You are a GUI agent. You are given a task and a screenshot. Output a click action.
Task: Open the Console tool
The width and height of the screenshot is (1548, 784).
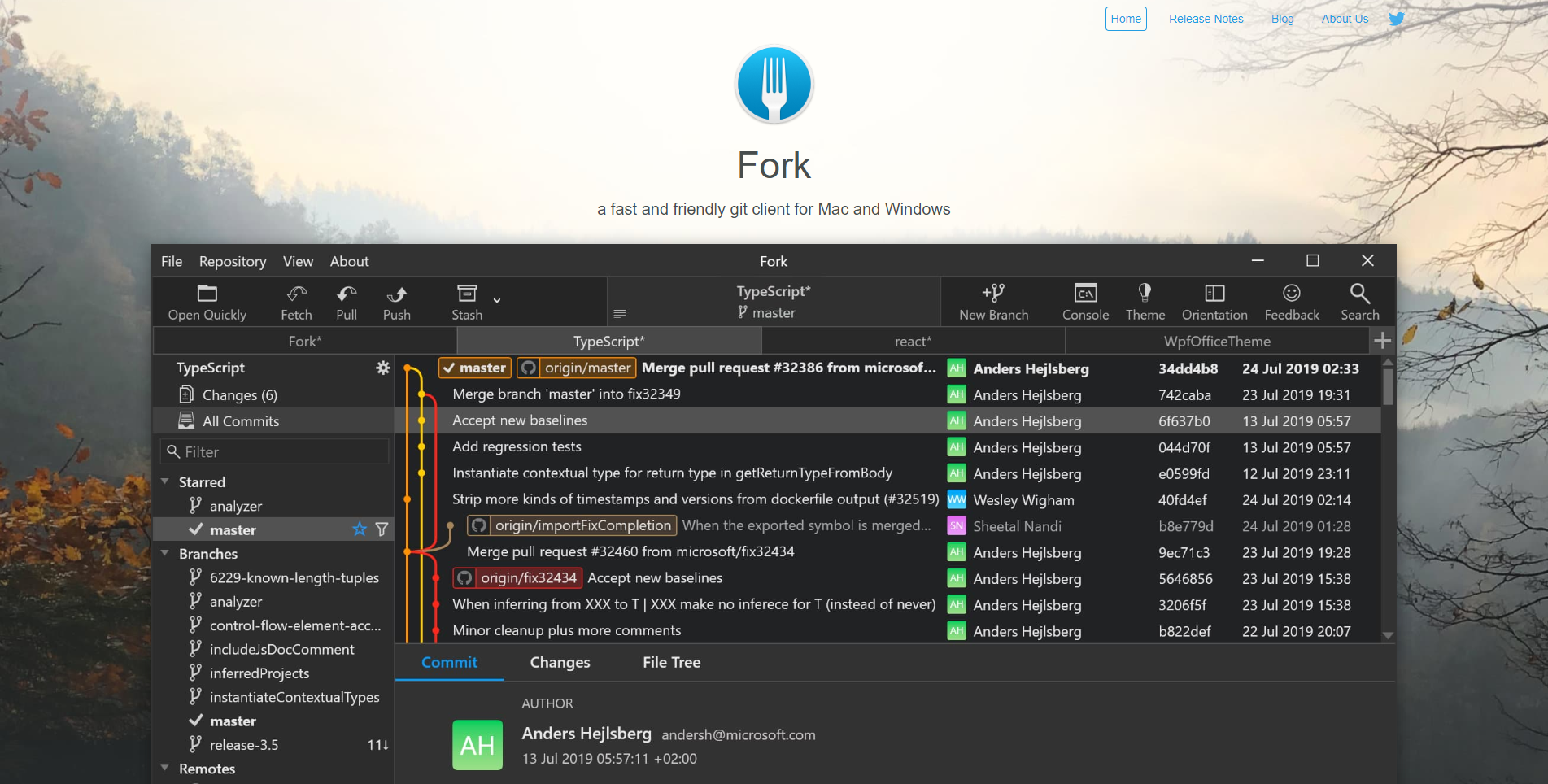click(1085, 303)
